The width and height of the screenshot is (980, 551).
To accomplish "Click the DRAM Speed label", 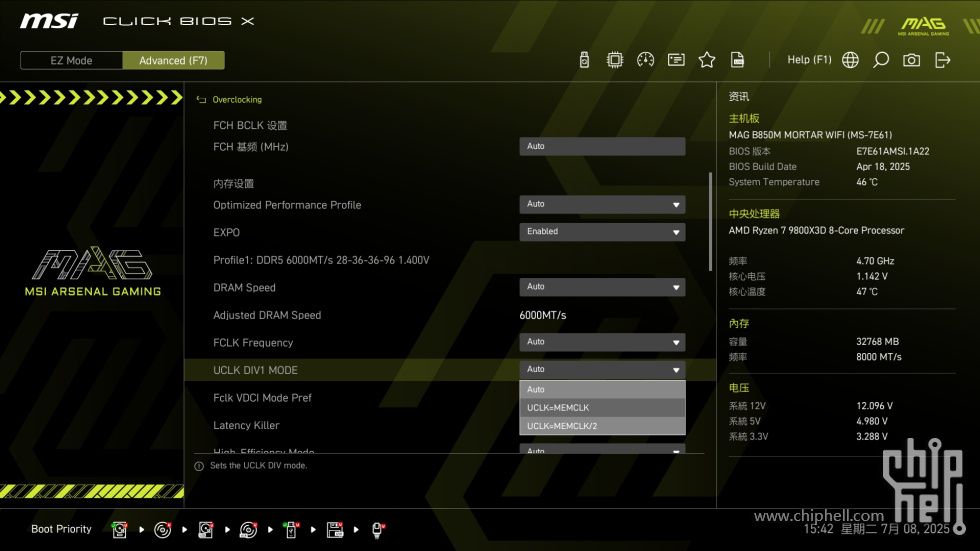I will [x=244, y=287].
